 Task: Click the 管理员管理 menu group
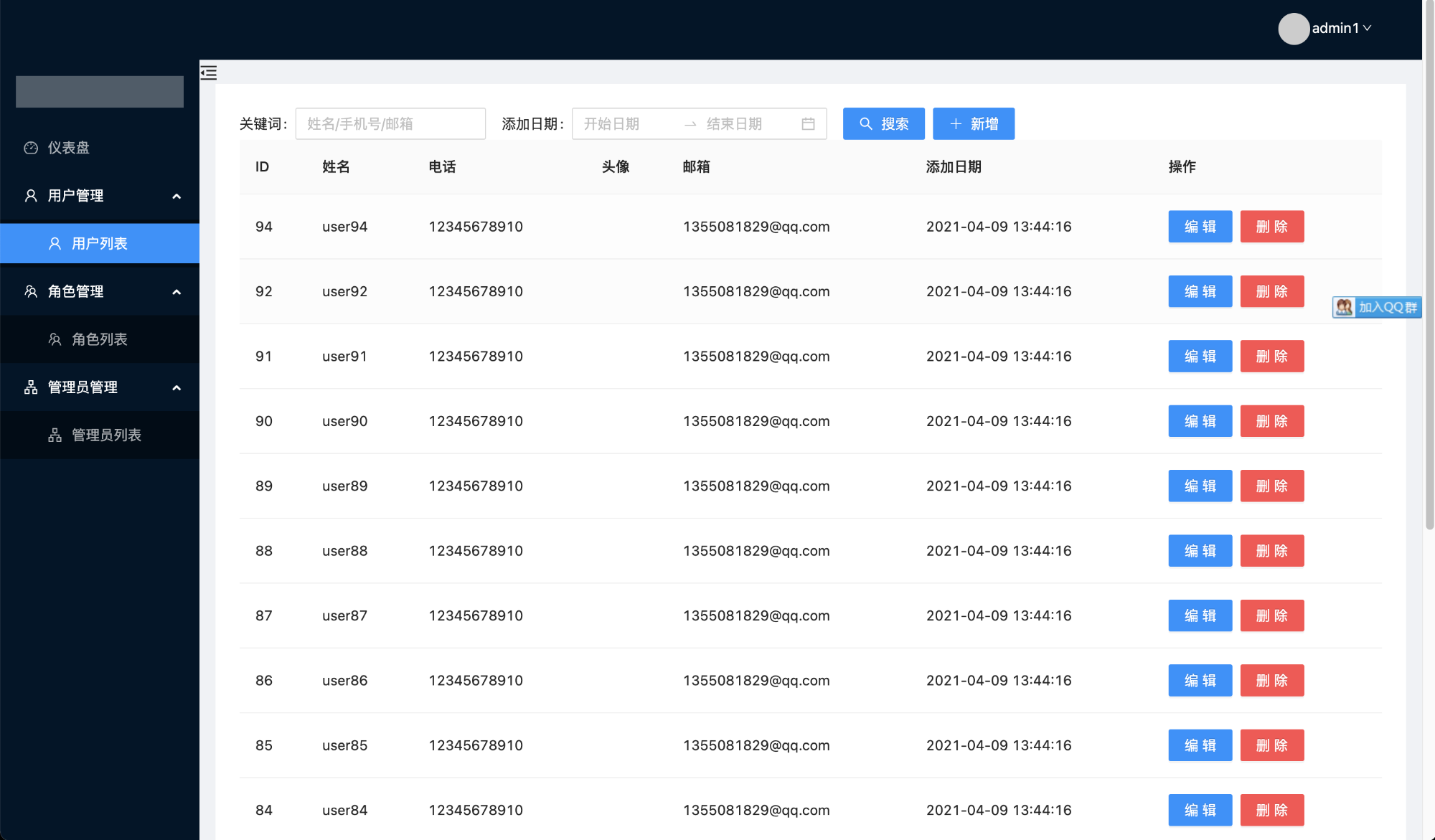point(100,387)
